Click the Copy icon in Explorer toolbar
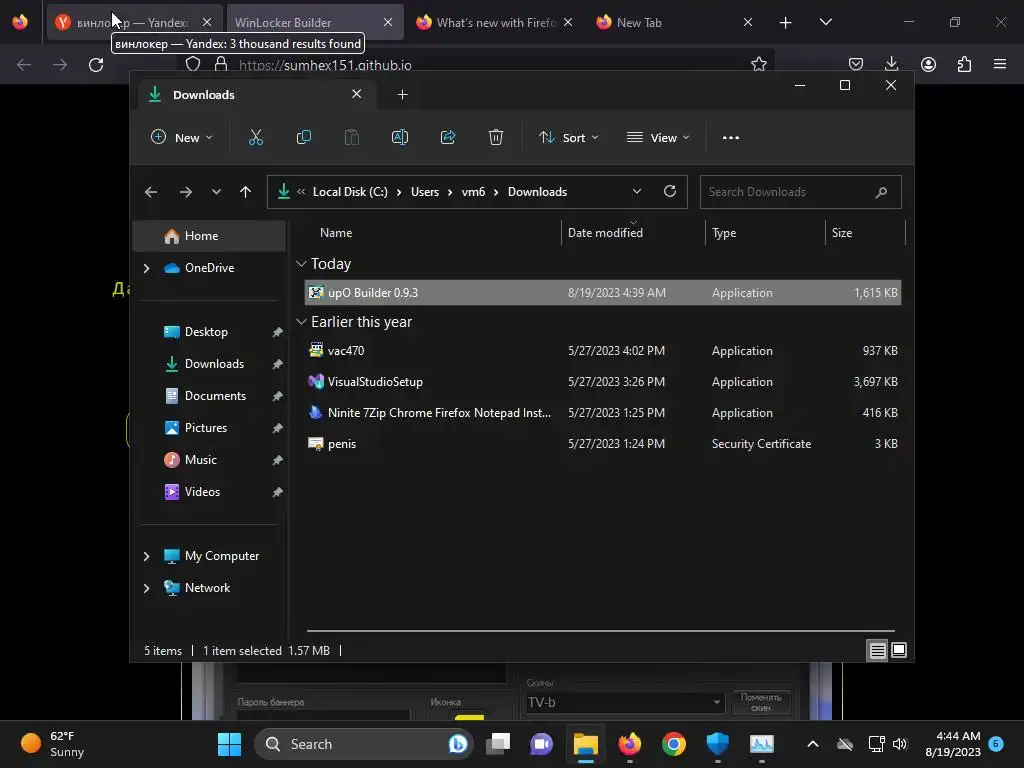Viewport: 1024px width, 768px height. [304, 137]
